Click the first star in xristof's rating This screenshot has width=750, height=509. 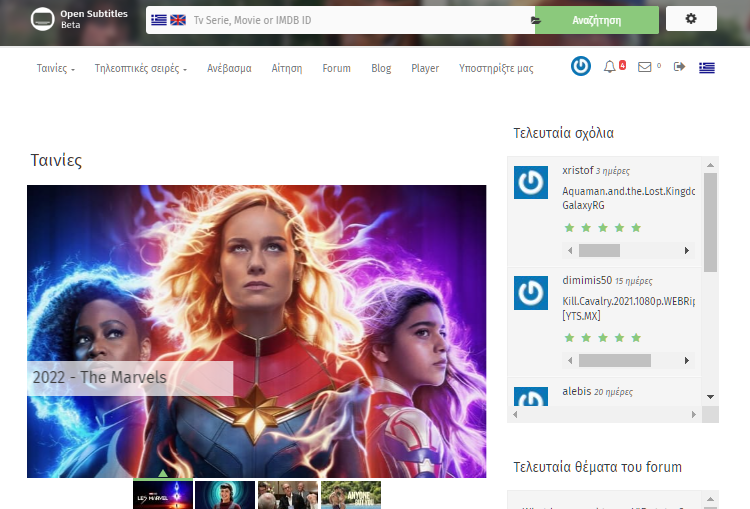coord(569,228)
